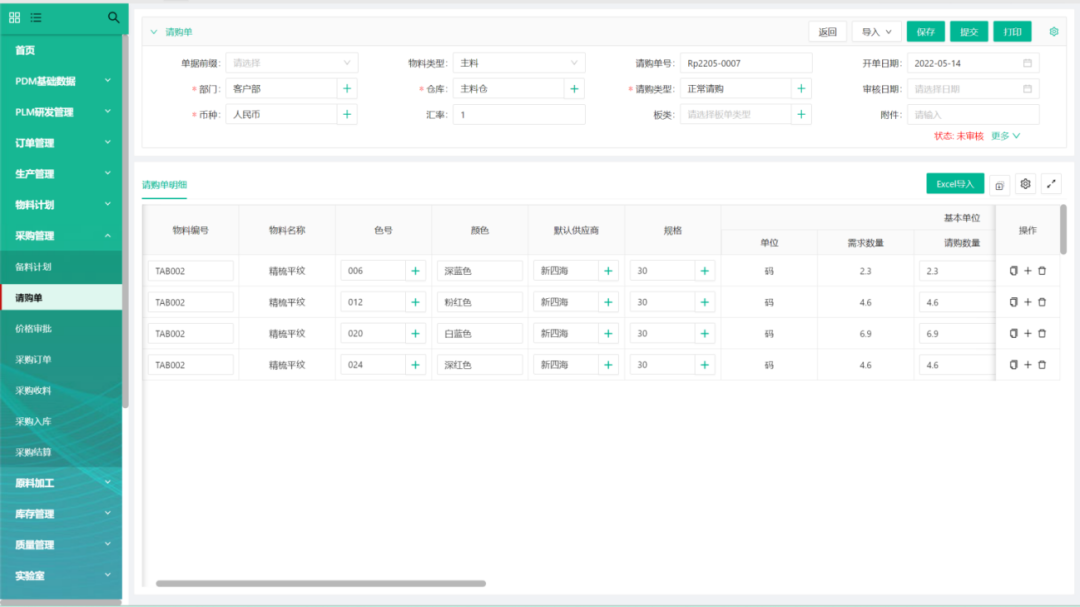Screen dimensions: 1080x607
Task: Open 采购订单 in the sidebar
Action: tap(34, 360)
